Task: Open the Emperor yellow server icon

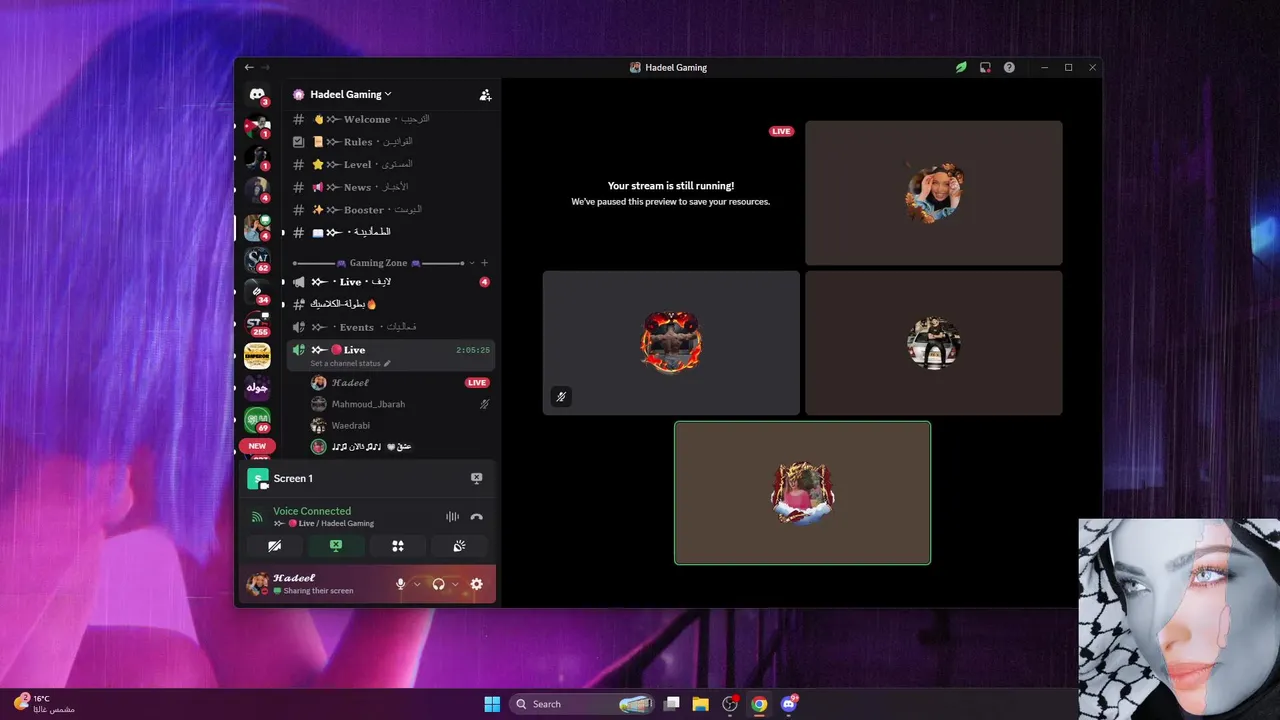Action: pyautogui.click(x=257, y=356)
